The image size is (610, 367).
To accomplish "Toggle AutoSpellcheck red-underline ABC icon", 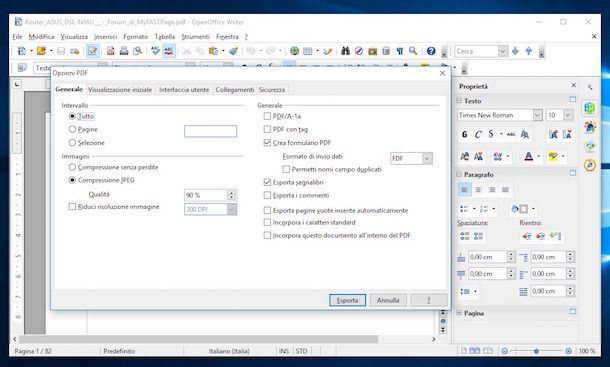I will (x=168, y=51).
